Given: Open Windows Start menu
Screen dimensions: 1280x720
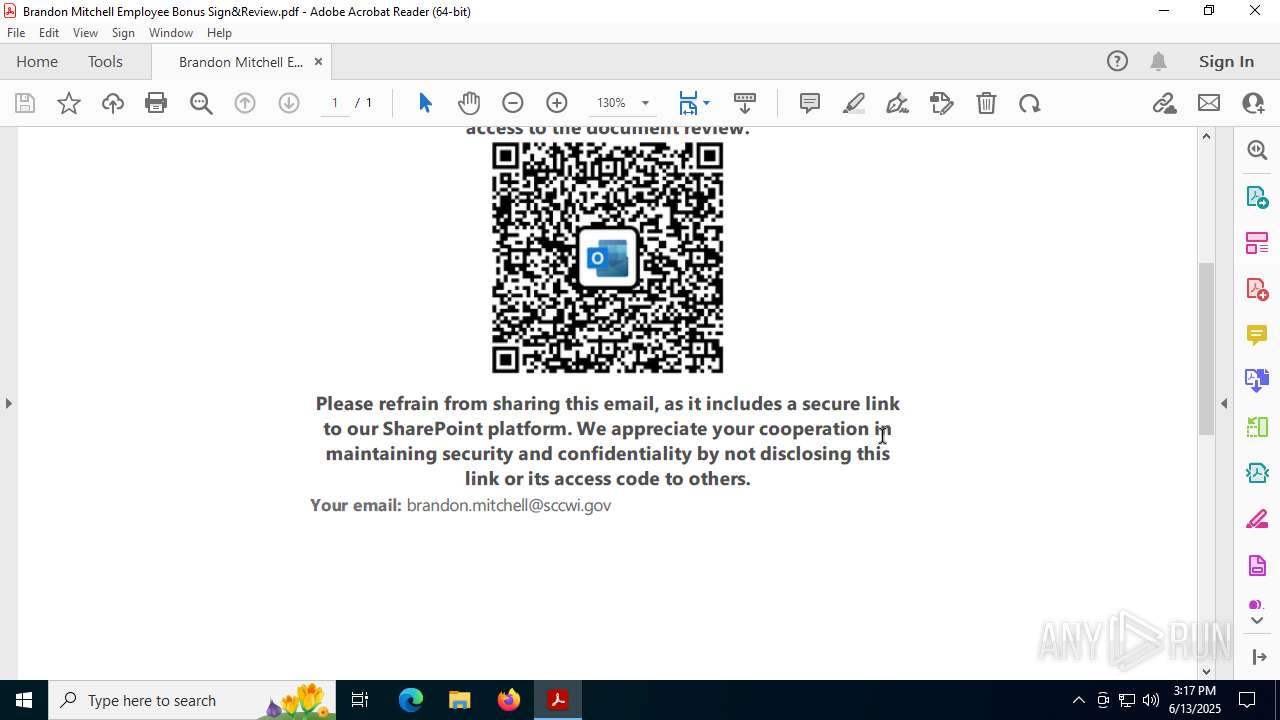Looking at the screenshot, I should point(24,700).
